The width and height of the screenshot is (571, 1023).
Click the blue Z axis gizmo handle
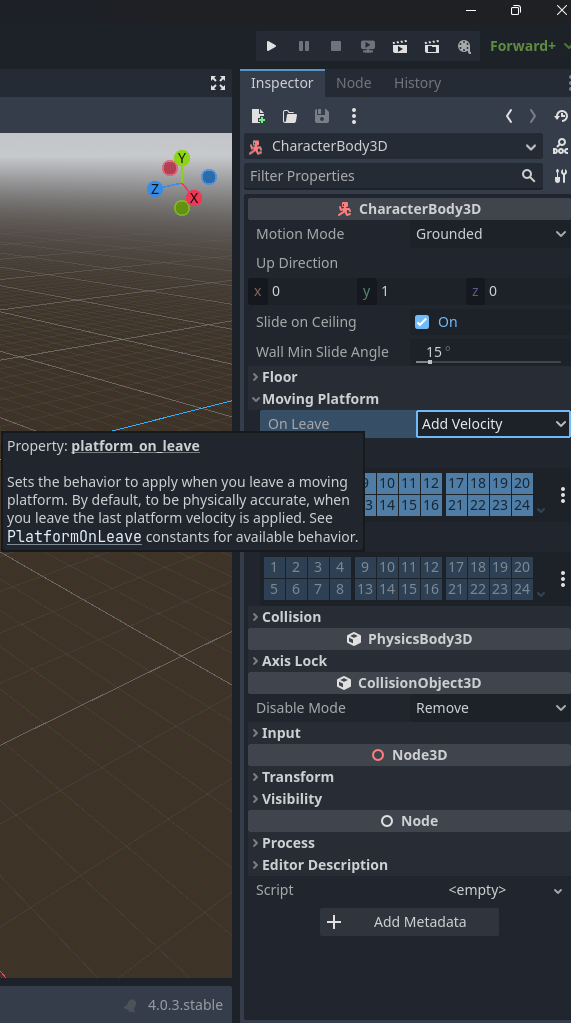(155, 189)
